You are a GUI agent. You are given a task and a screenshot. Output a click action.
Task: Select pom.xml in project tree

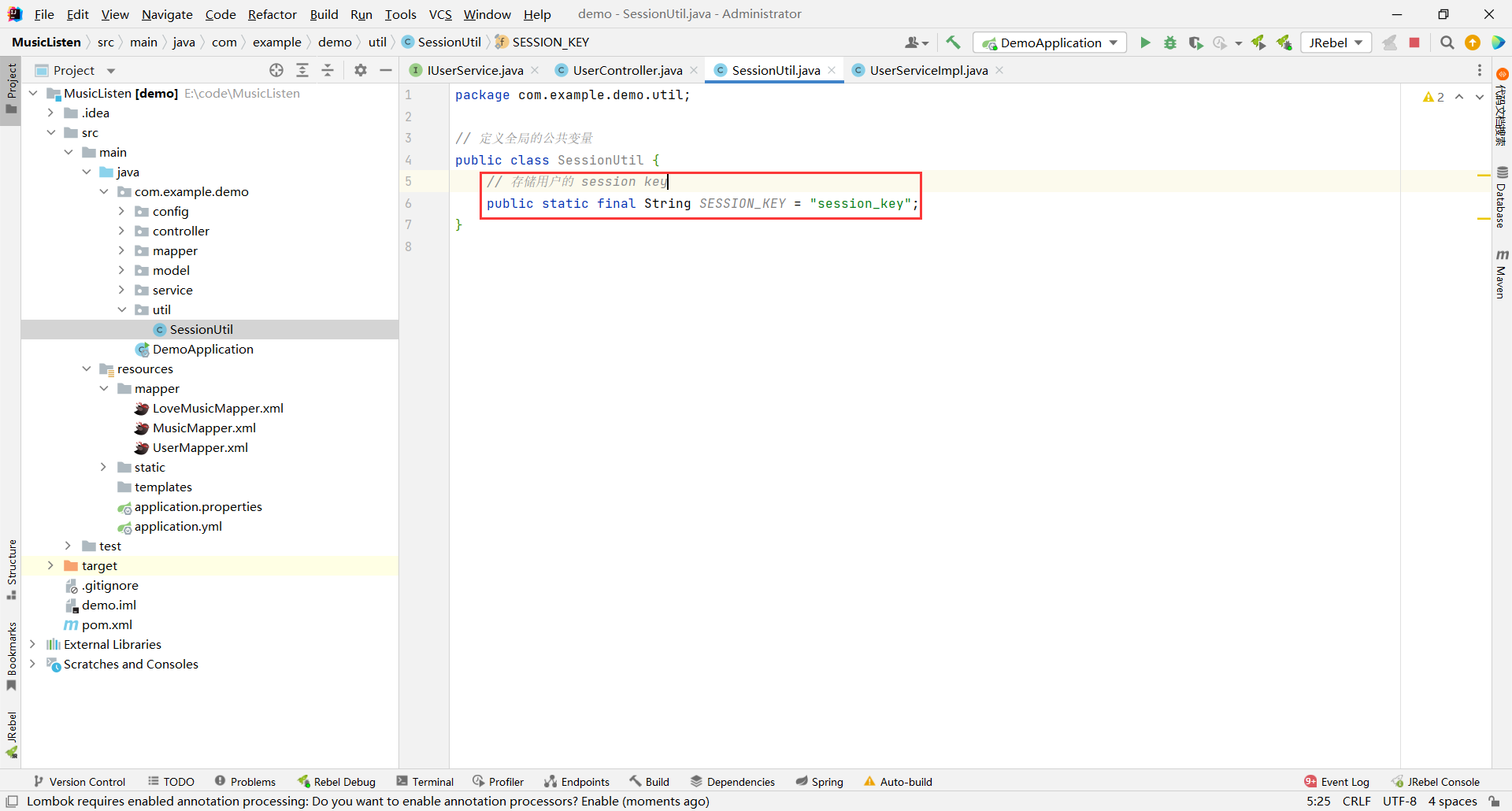point(106,624)
